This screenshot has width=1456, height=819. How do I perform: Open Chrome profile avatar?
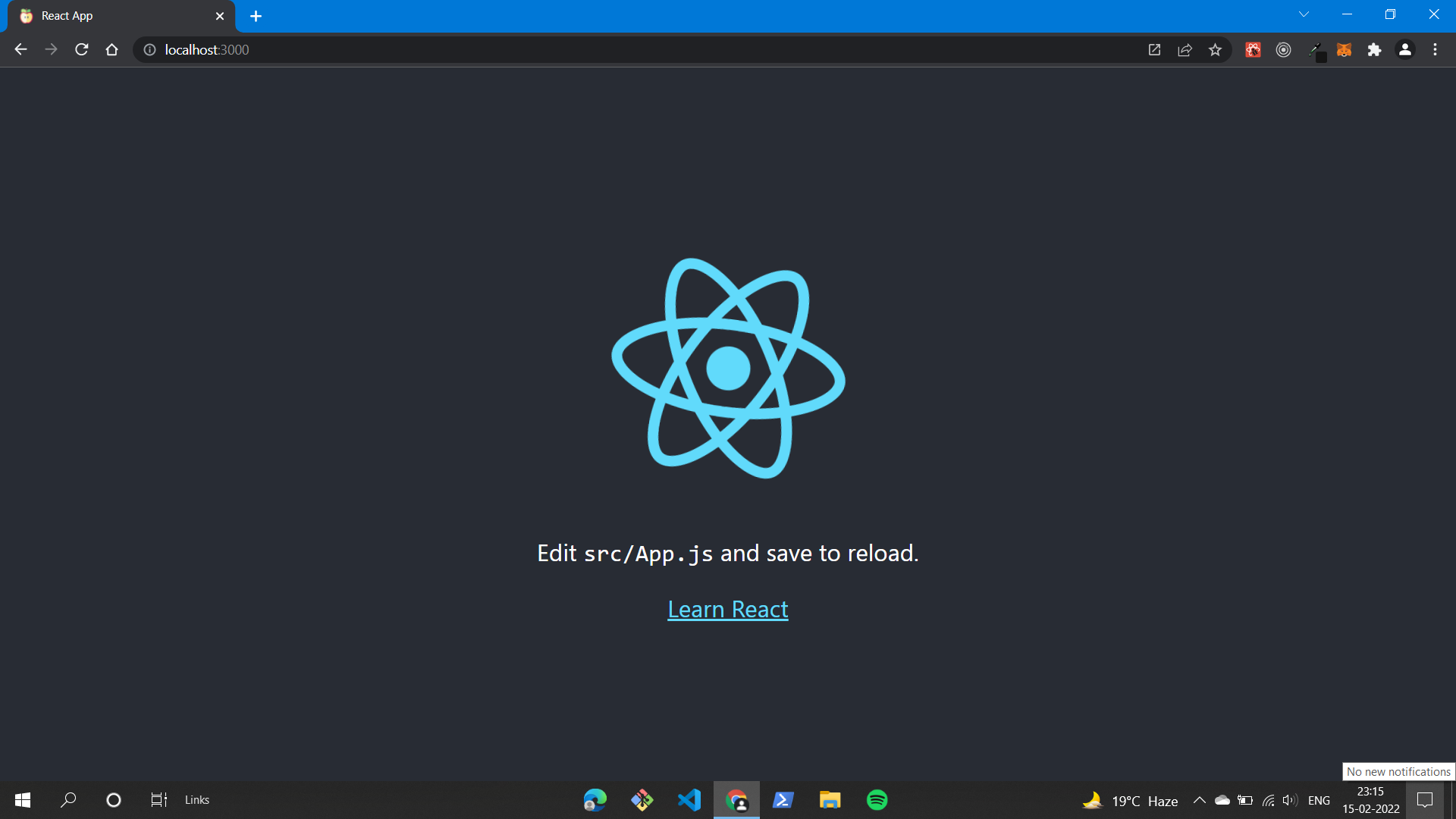[x=1404, y=50]
